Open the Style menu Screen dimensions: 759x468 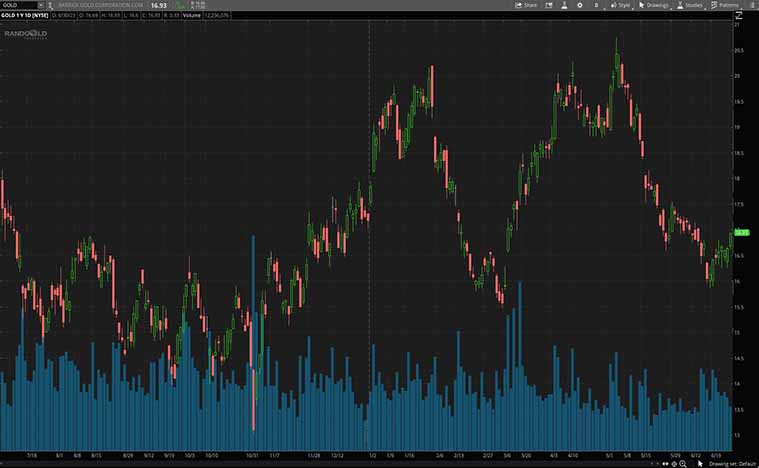click(x=621, y=5)
